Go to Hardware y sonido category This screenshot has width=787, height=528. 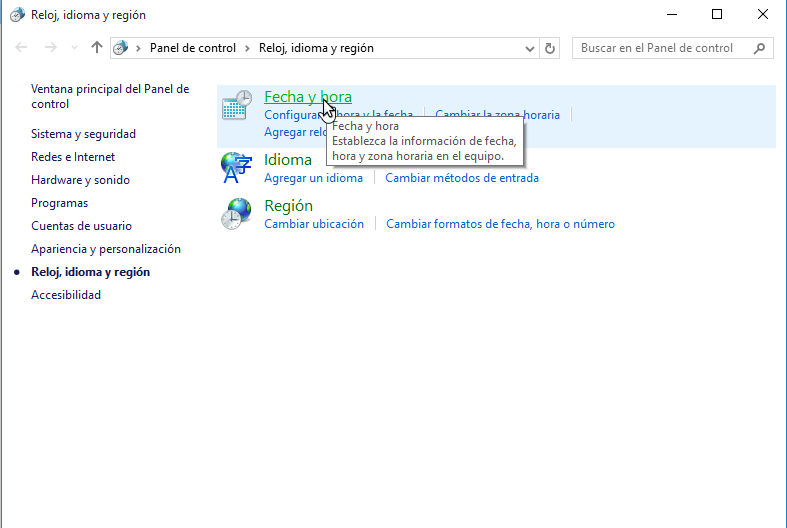pos(80,180)
